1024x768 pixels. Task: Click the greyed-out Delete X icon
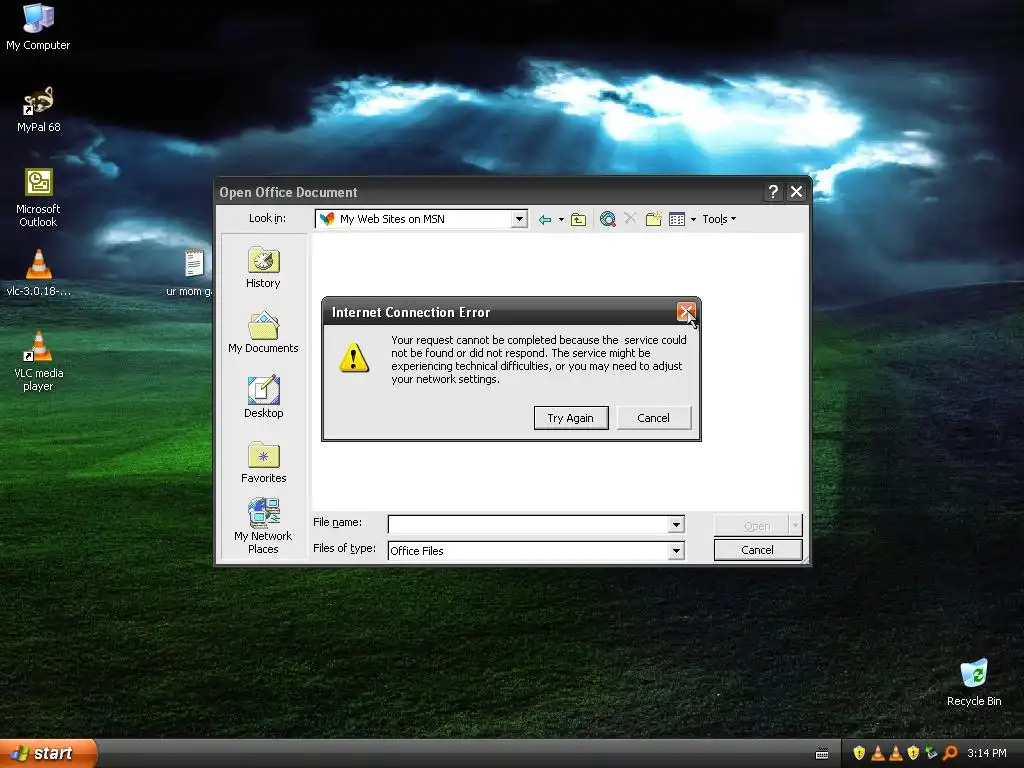point(630,218)
